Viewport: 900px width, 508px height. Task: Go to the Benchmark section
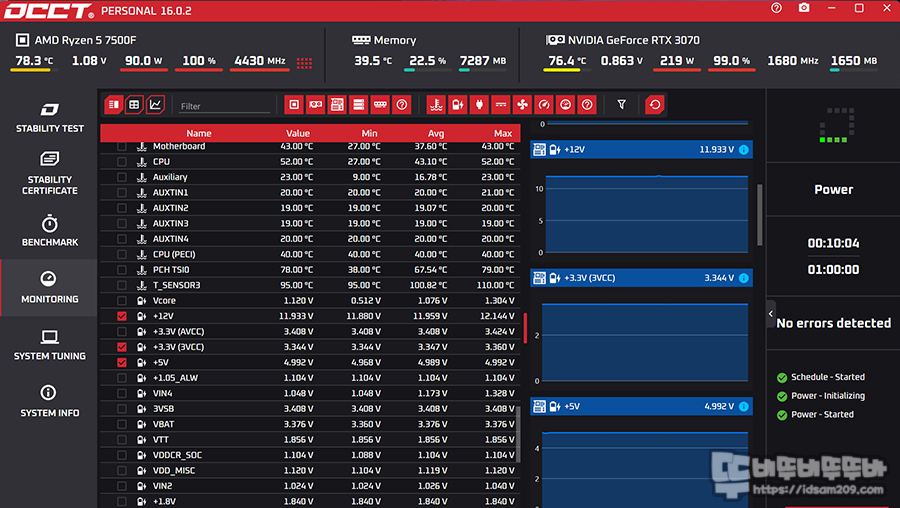click(49, 231)
